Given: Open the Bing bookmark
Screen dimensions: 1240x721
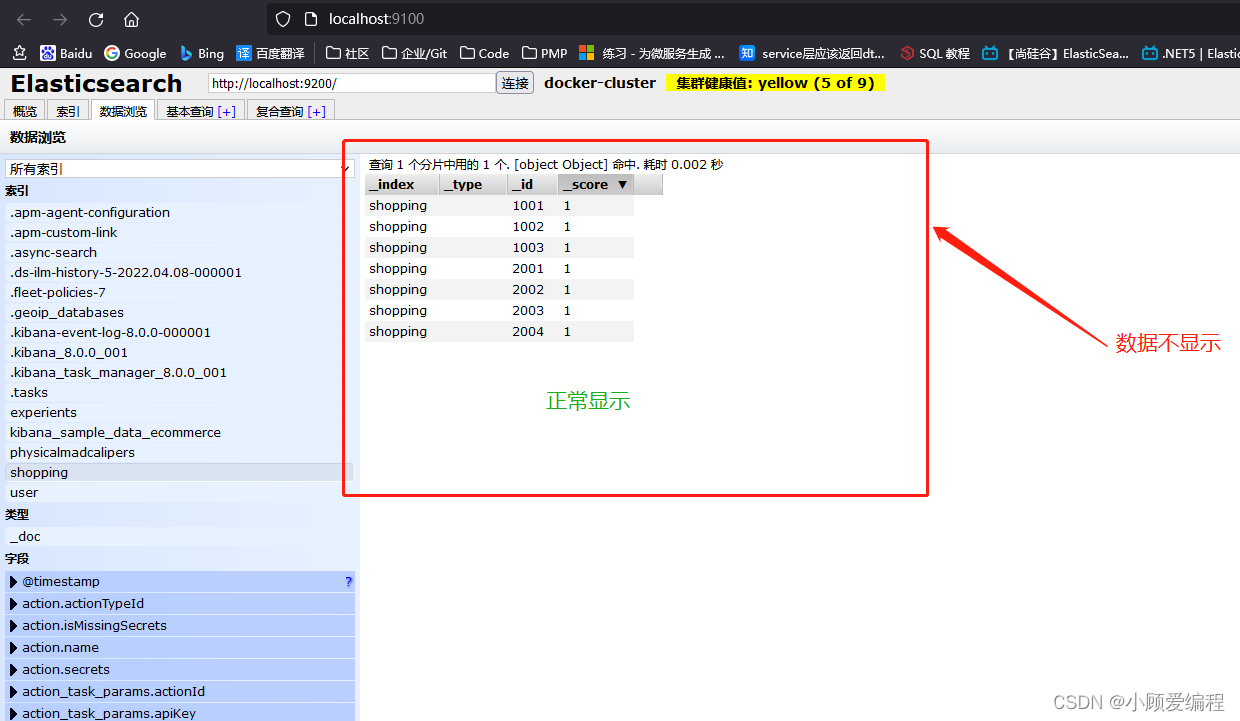Looking at the screenshot, I should coord(201,53).
